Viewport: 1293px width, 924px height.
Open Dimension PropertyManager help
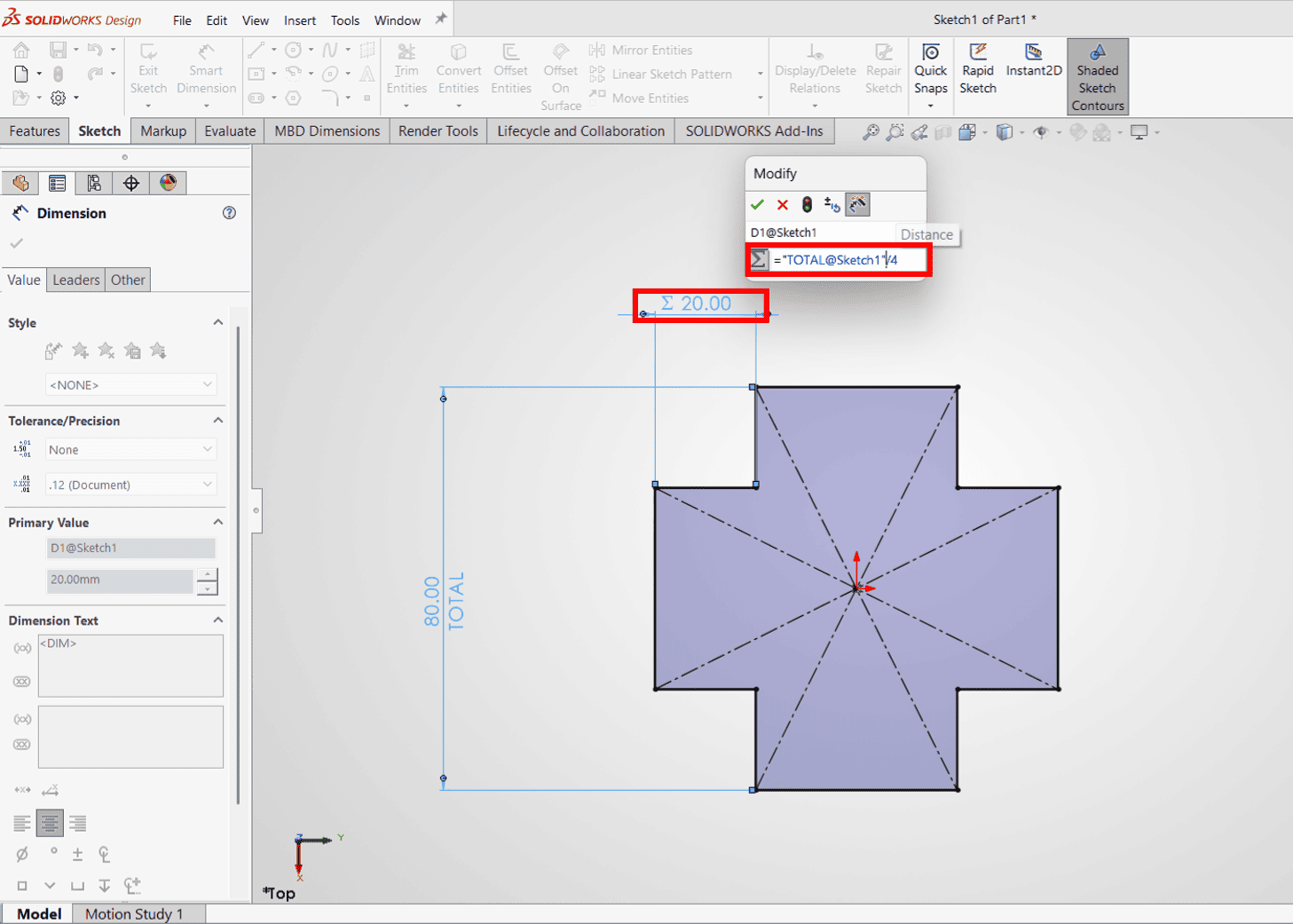[229, 213]
